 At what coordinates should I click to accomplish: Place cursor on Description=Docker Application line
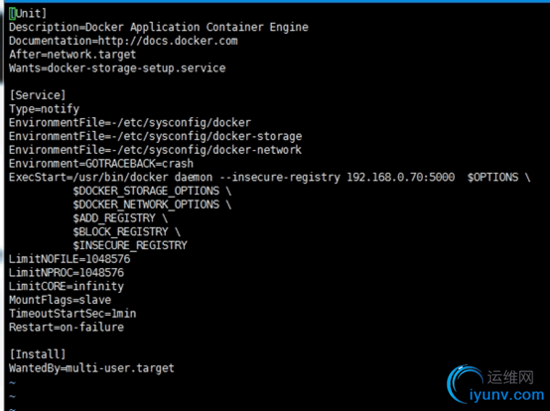click(159, 27)
